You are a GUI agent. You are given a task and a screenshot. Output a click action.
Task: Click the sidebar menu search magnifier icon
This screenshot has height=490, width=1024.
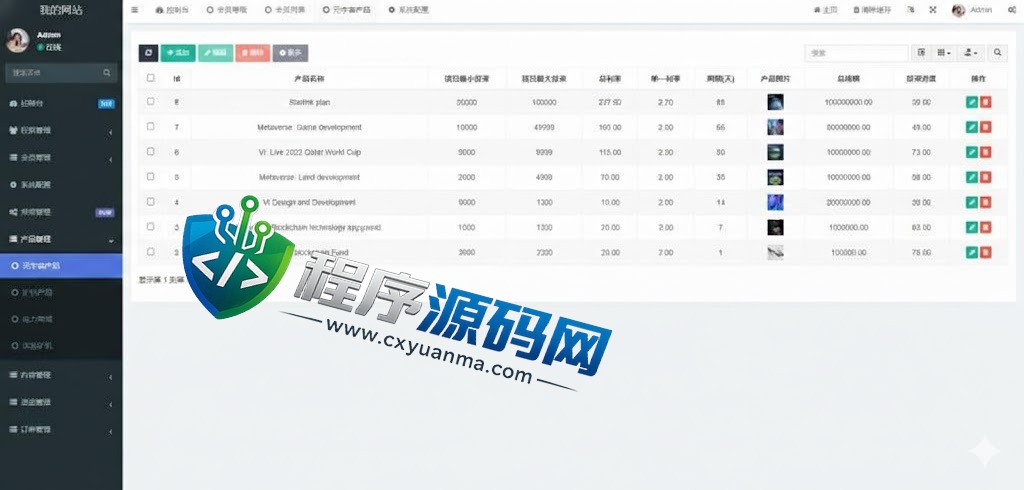[107, 73]
